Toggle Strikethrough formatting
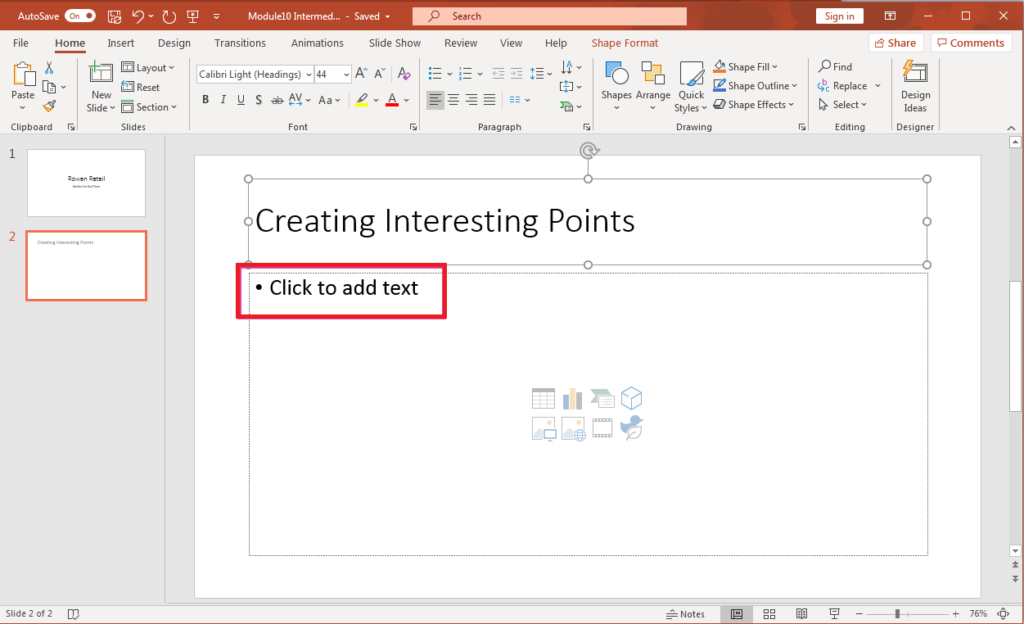This screenshot has height=624, width=1024. (x=277, y=100)
